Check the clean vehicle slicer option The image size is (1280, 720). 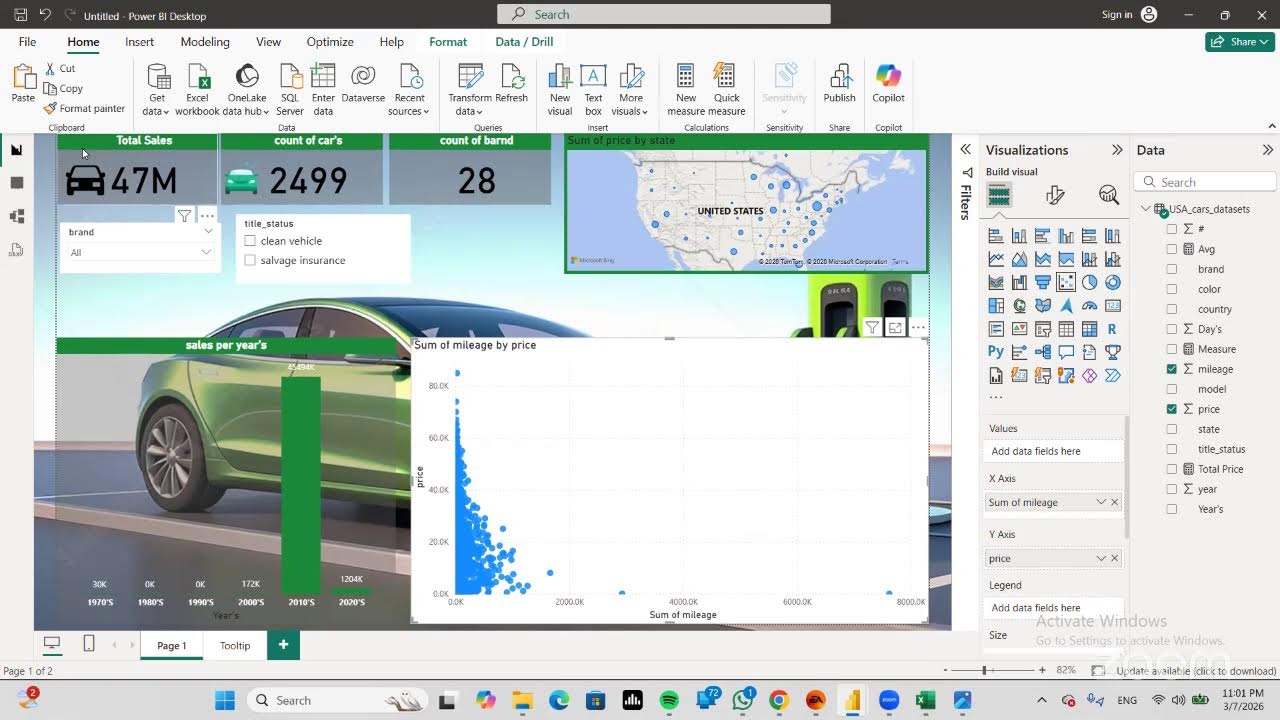pos(250,241)
